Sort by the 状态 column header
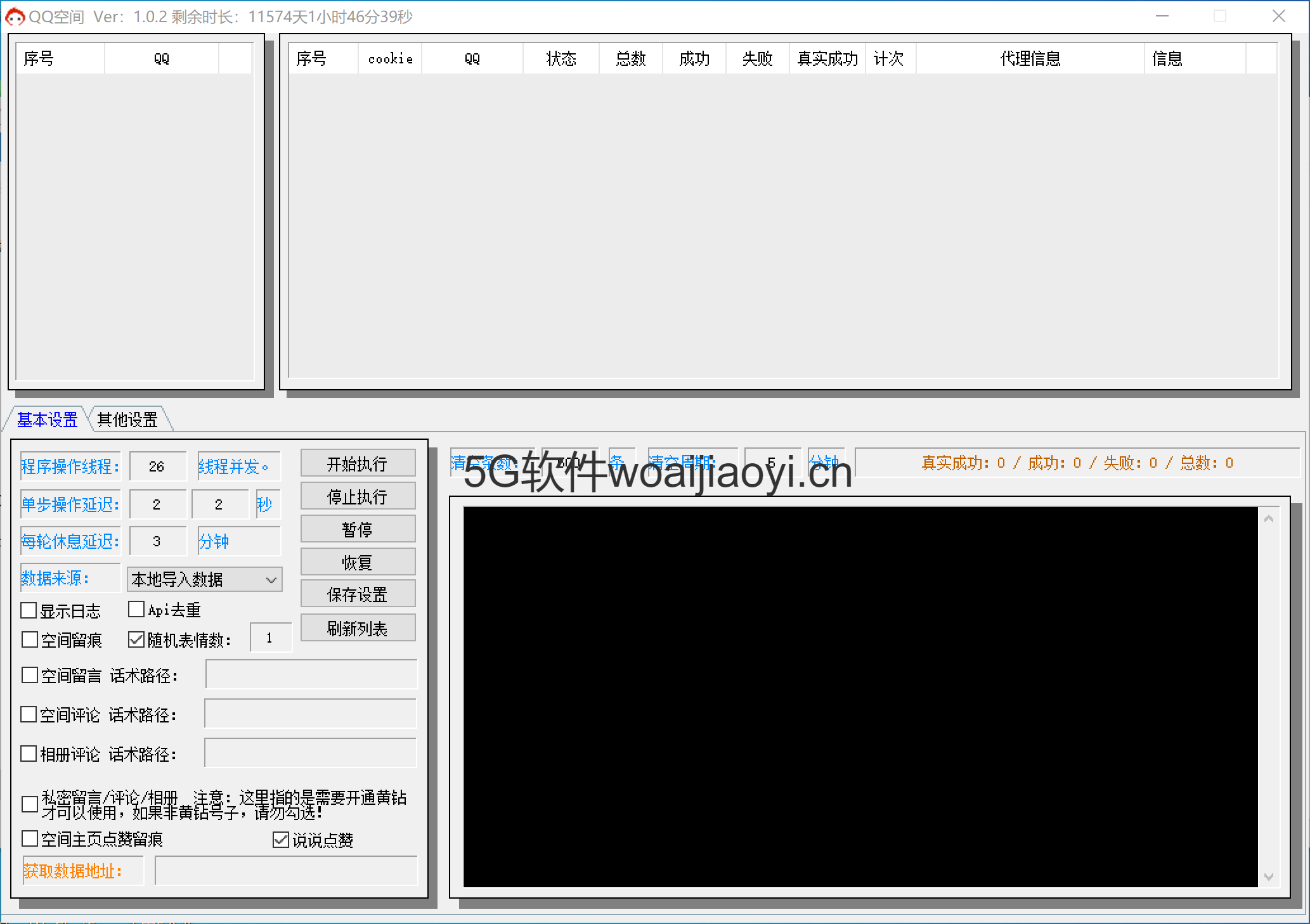 [561, 59]
